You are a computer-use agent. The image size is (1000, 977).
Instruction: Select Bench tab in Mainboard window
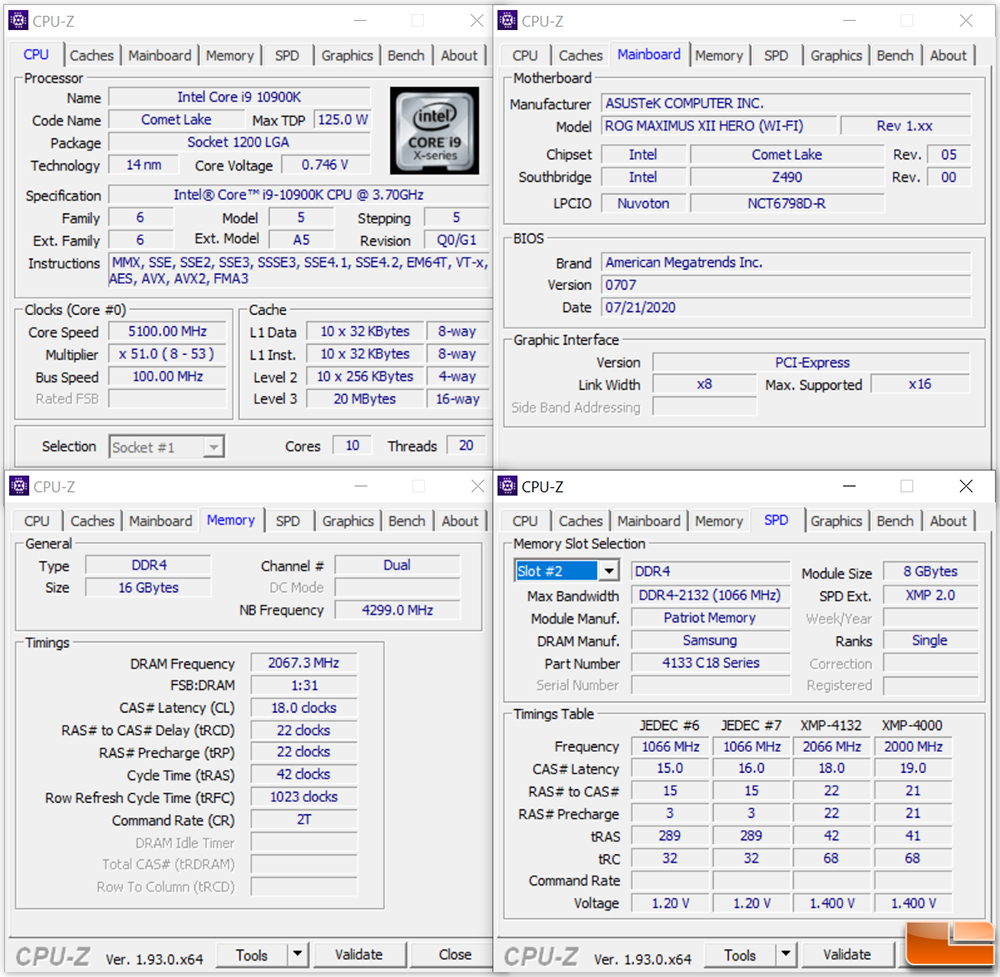pyautogui.click(x=895, y=55)
